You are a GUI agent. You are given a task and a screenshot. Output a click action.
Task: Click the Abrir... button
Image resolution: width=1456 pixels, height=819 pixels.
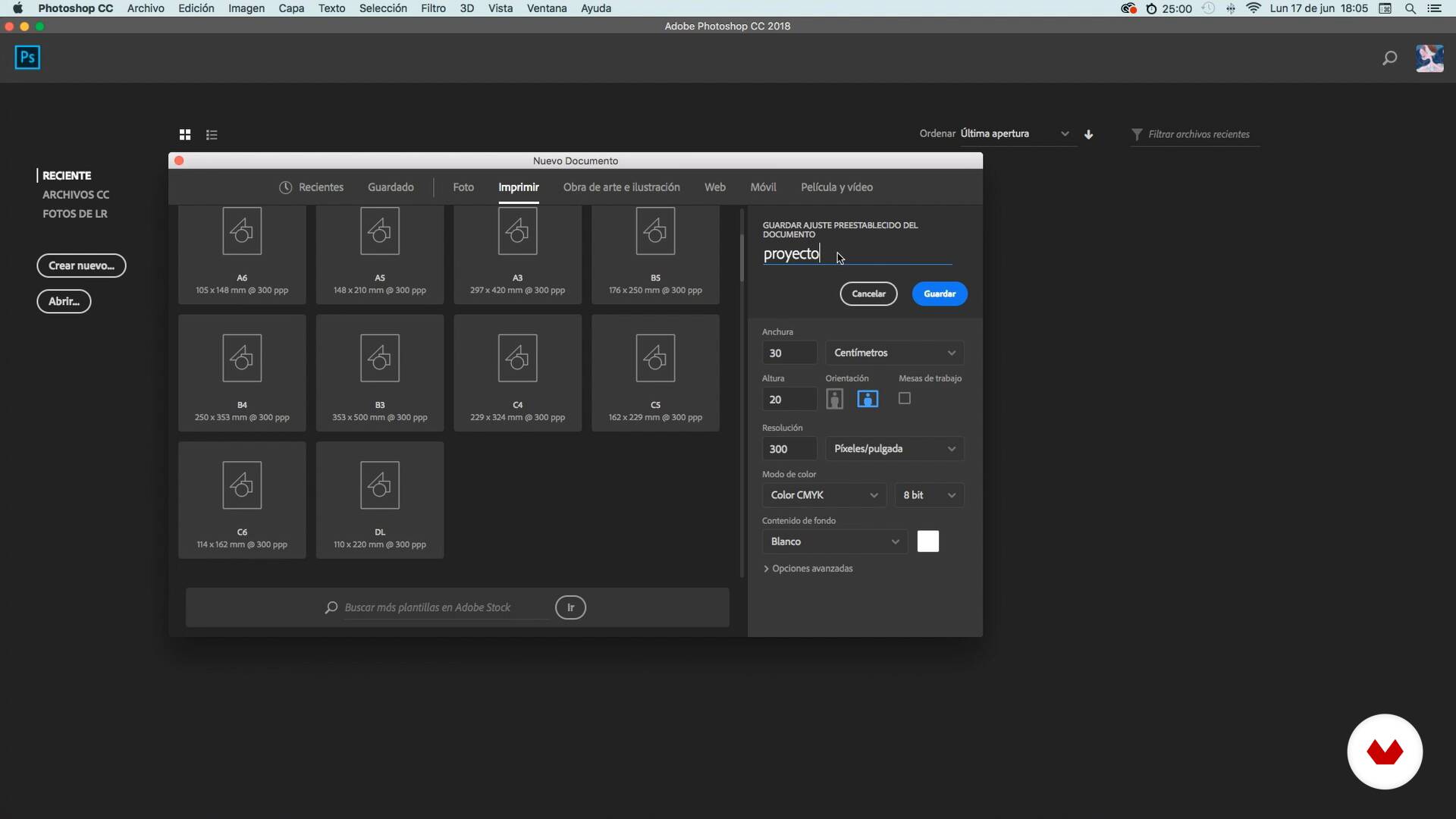[64, 301]
